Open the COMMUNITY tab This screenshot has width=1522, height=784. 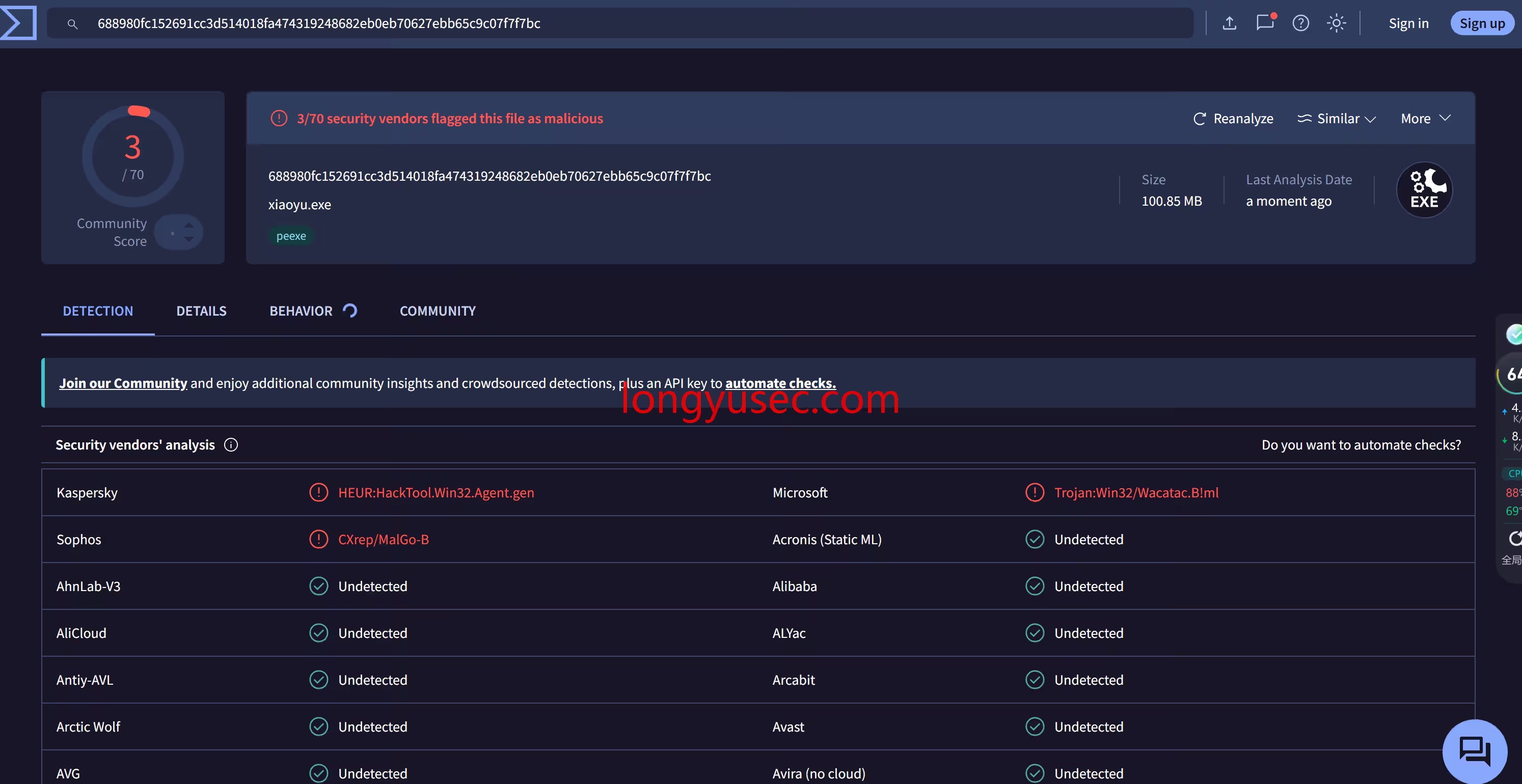(x=438, y=311)
